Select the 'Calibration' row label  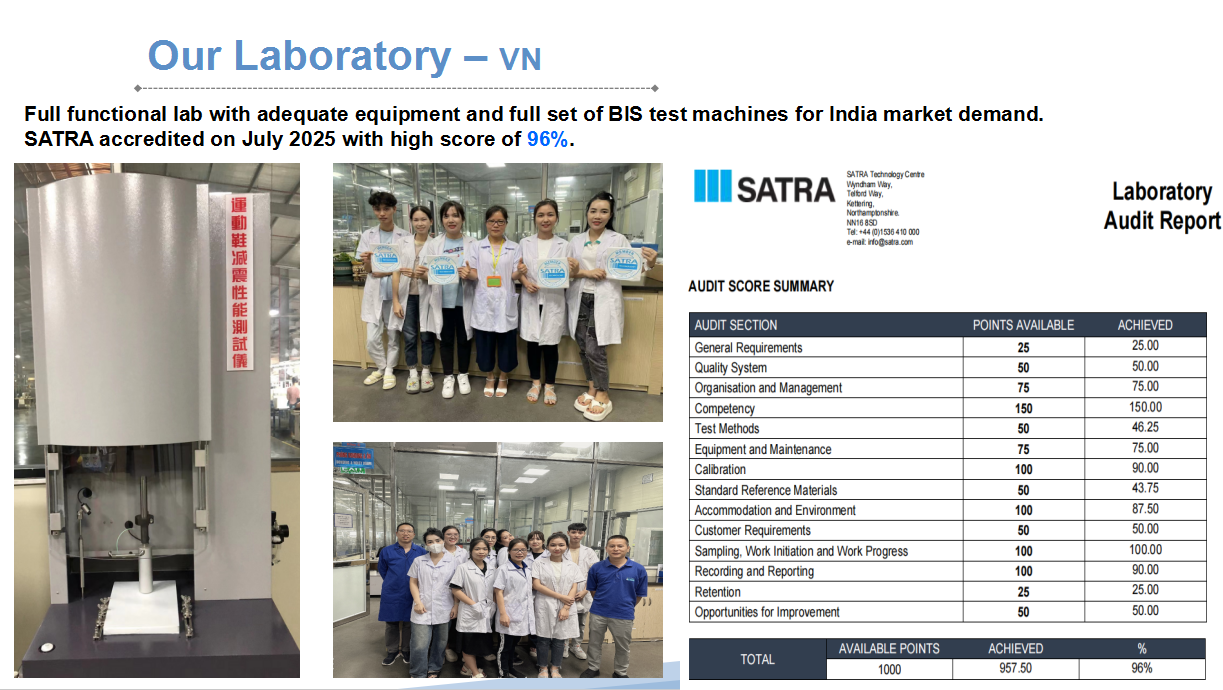pyautogui.click(x=720, y=469)
